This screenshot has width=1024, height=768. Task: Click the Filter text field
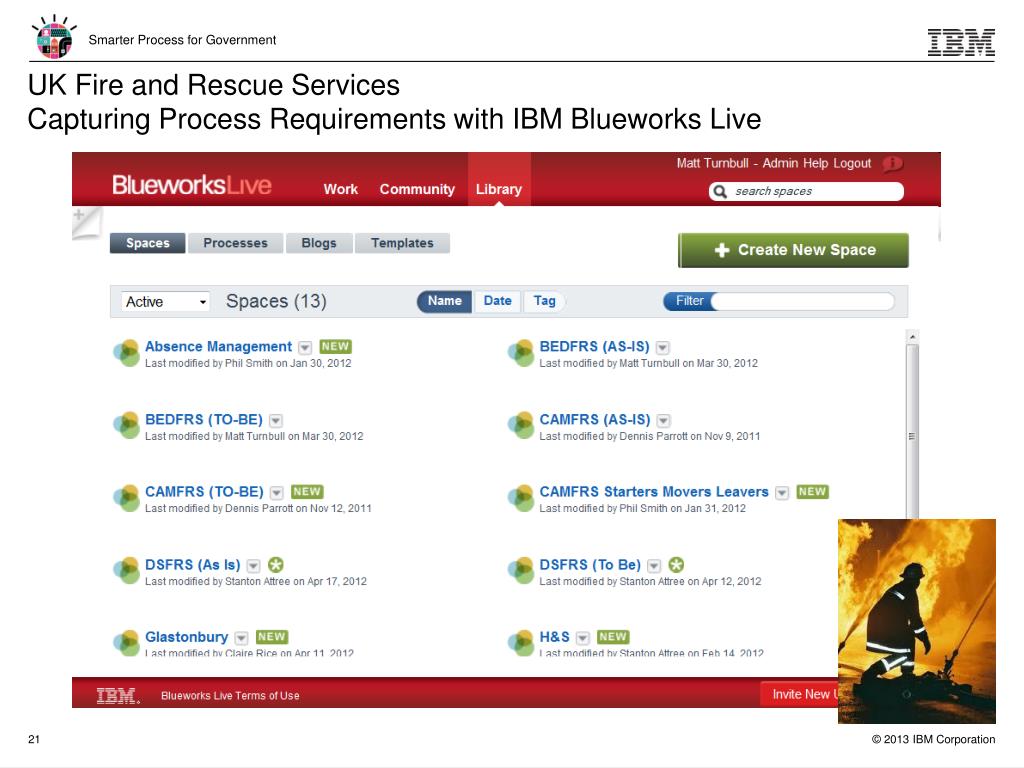pyautogui.click(x=803, y=301)
